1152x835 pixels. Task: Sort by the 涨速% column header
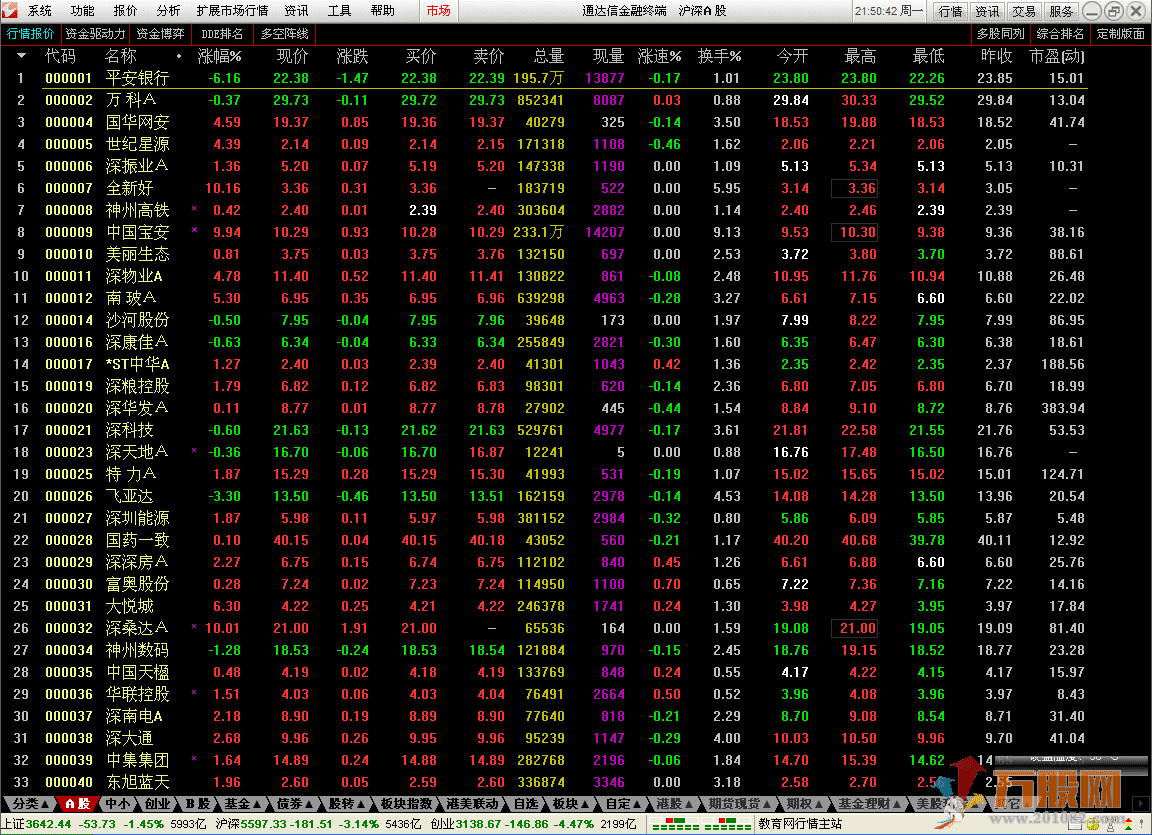(659, 56)
